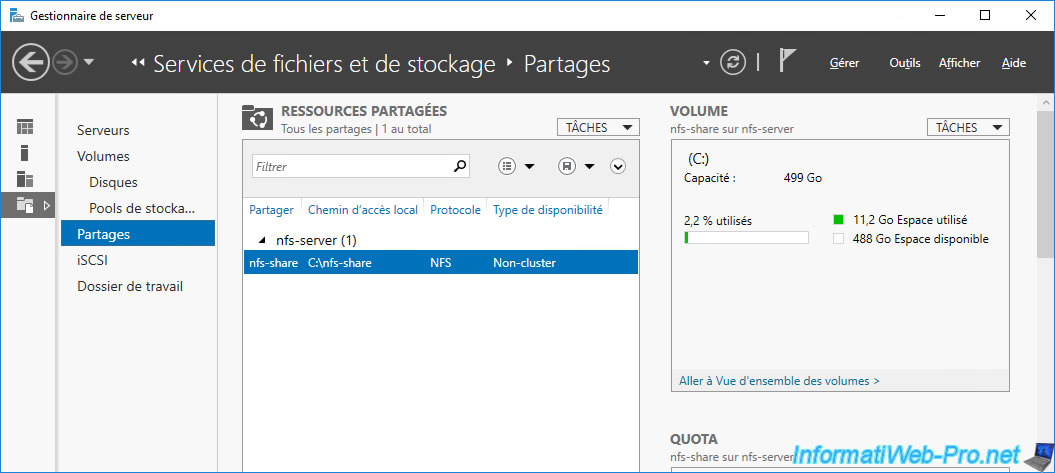Screen dimensions: 1055x473
Task: Select the Local Server sidebar icon
Action: 25,153
